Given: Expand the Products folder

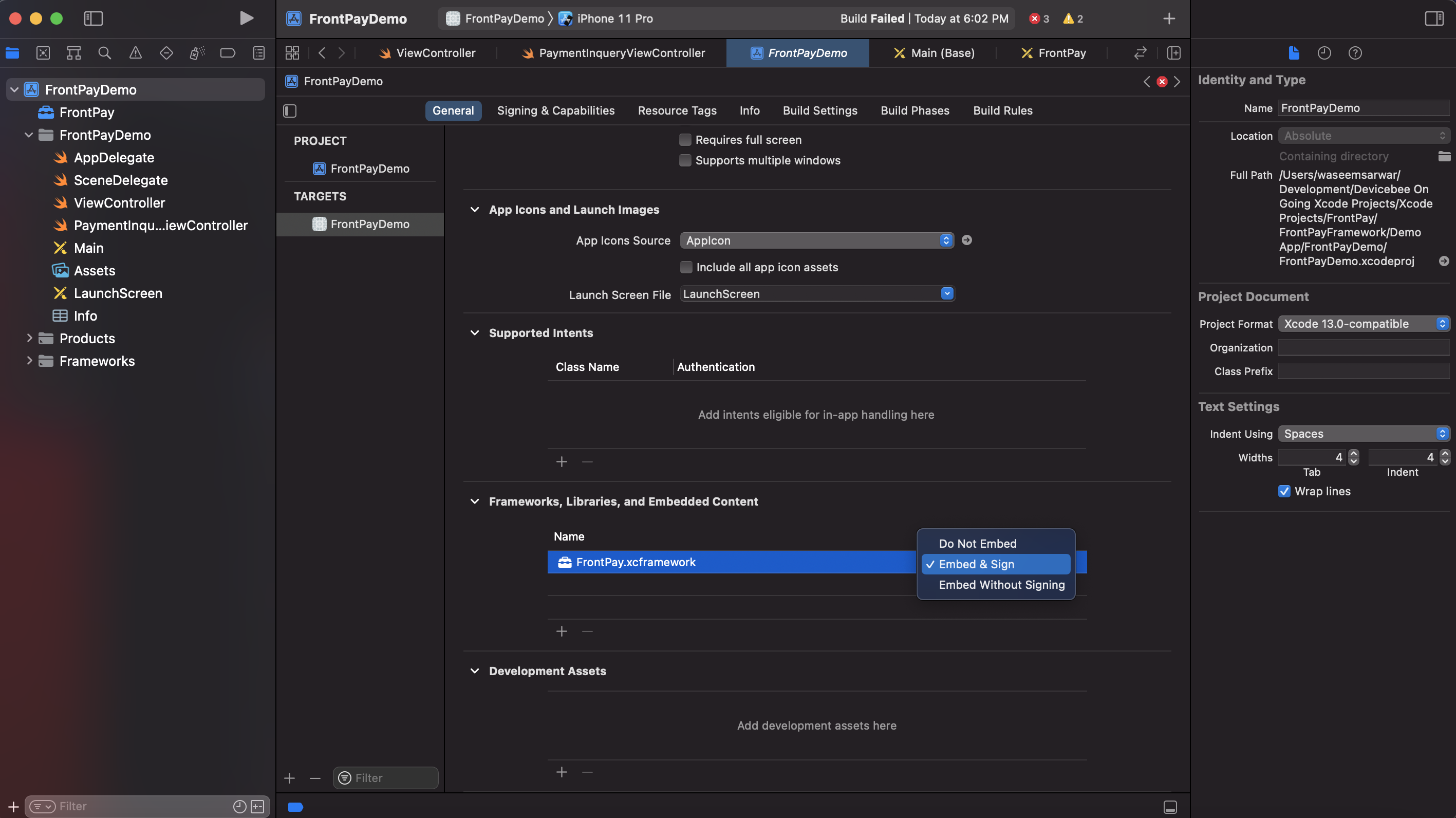Looking at the screenshot, I should (29, 338).
